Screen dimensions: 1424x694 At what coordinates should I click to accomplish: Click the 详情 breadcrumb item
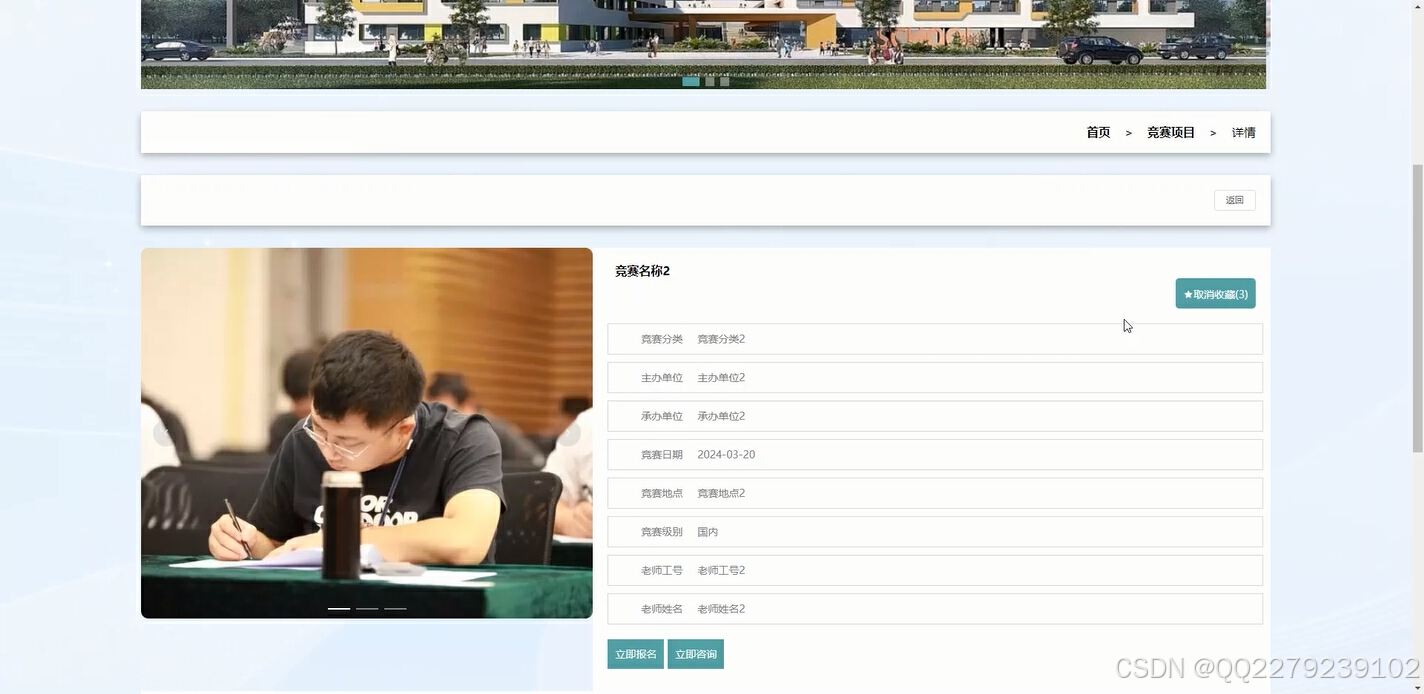point(1243,131)
